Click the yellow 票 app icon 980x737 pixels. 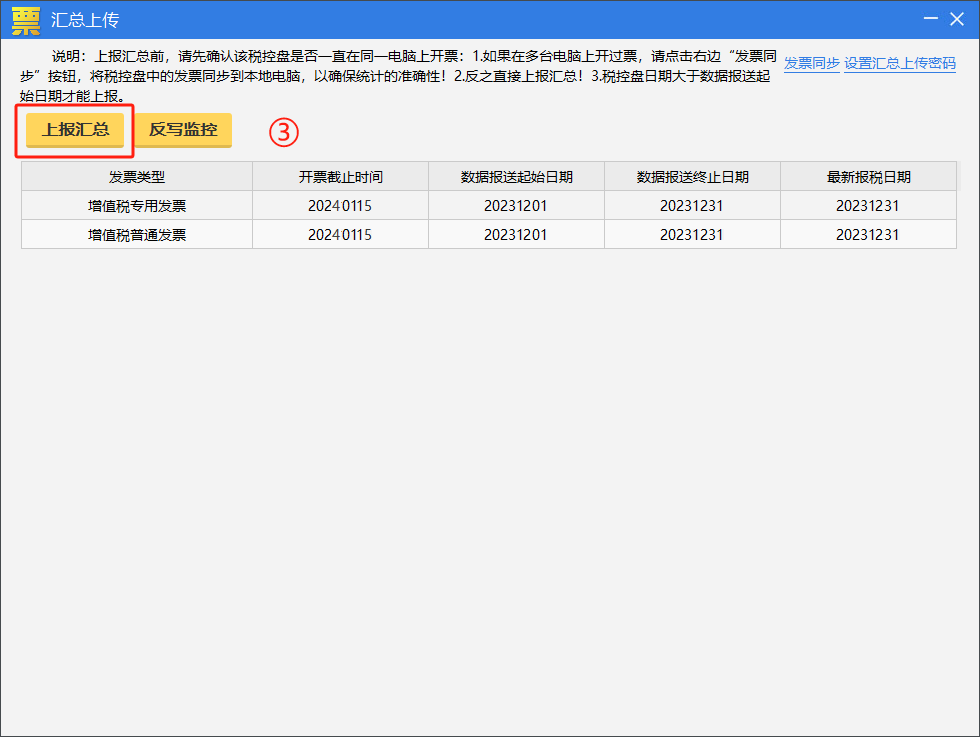26,21
